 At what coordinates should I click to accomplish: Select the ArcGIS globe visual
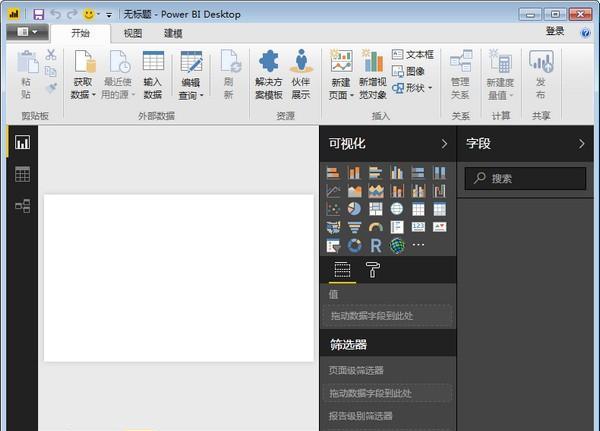[x=397, y=245]
